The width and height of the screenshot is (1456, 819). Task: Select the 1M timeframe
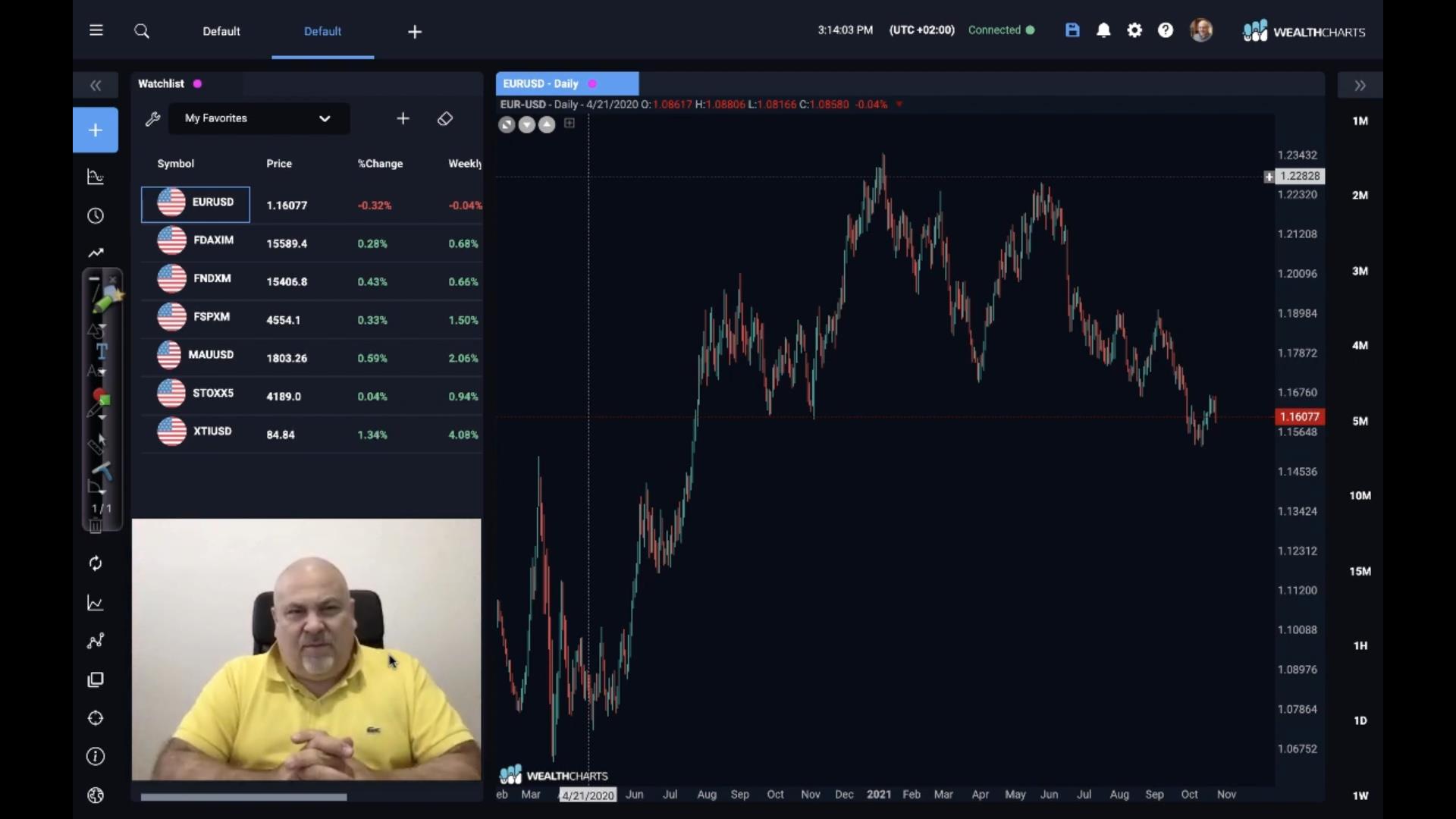1360,121
